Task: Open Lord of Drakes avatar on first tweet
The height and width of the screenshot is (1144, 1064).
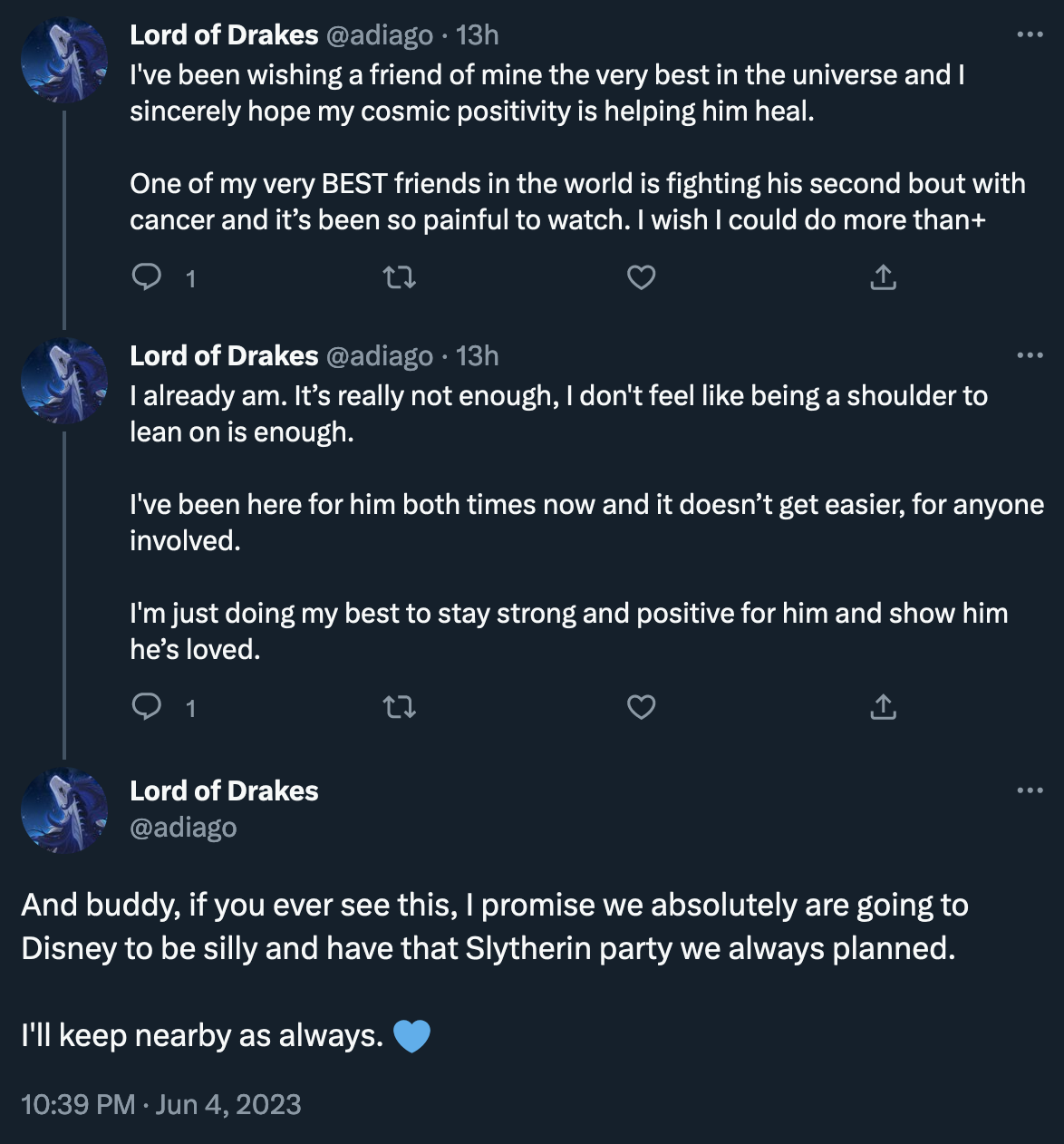Action: click(64, 60)
